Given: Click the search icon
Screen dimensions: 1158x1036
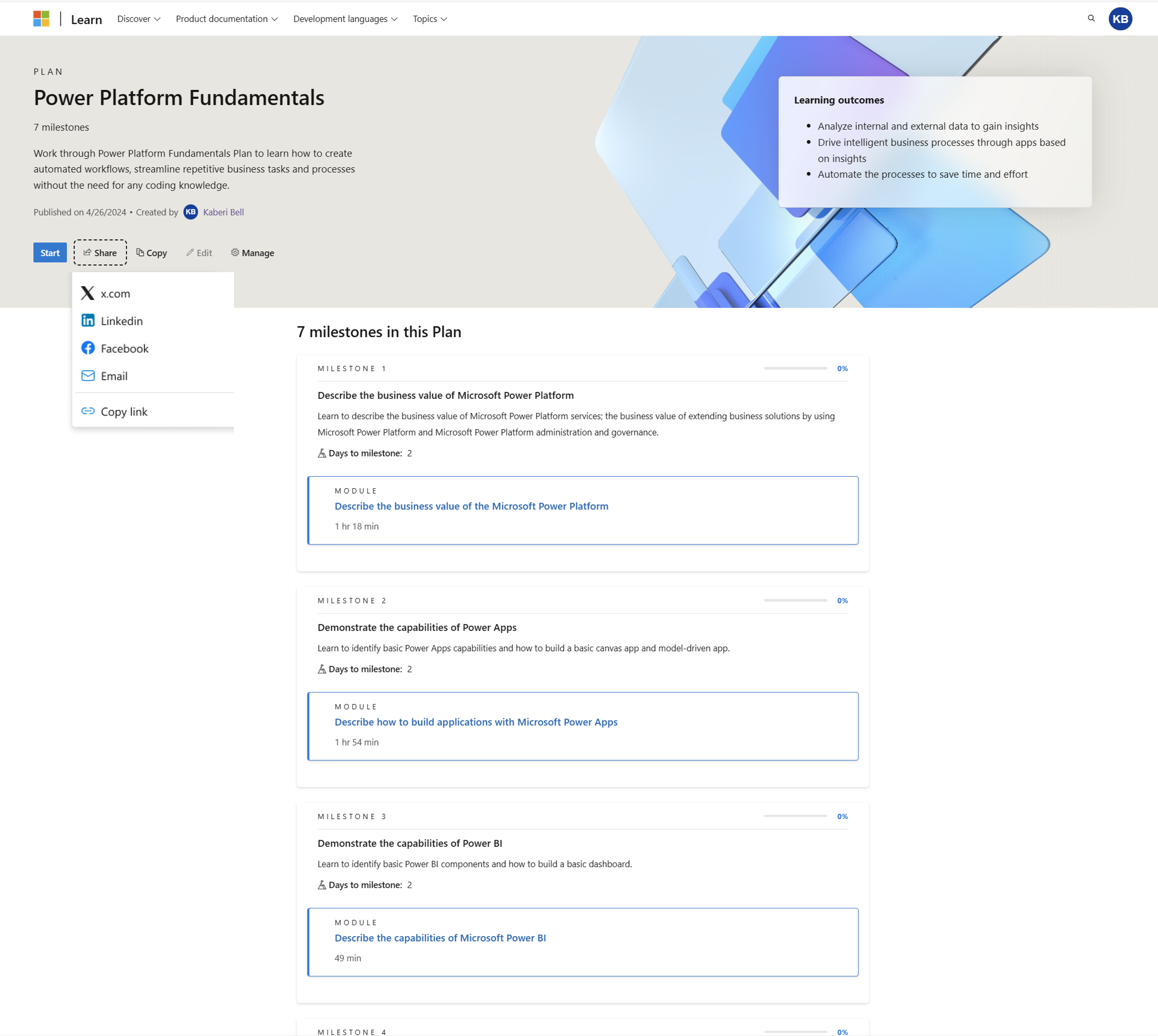Looking at the screenshot, I should click(x=1091, y=18).
